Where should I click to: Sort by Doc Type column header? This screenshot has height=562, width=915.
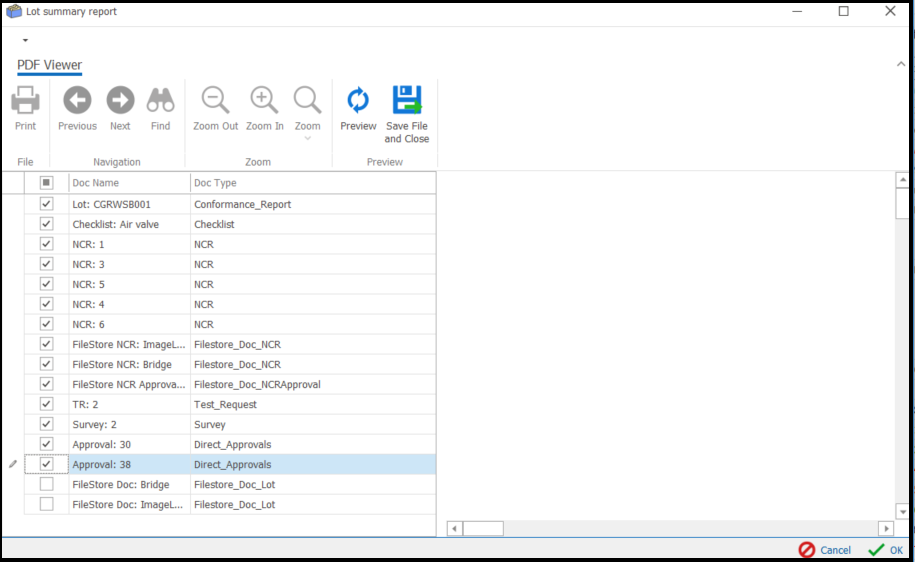[x=312, y=183]
